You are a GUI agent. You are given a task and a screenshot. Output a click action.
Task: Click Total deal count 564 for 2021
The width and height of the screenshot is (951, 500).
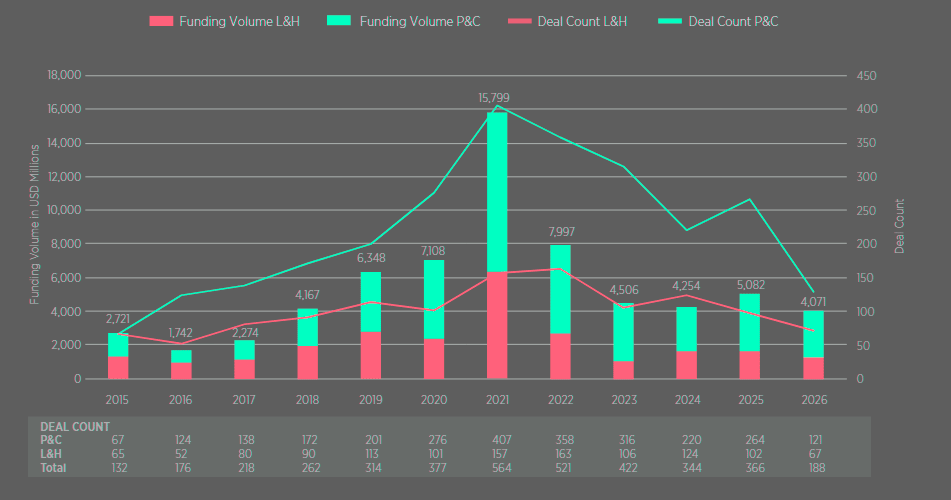click(x=502, y=468)
